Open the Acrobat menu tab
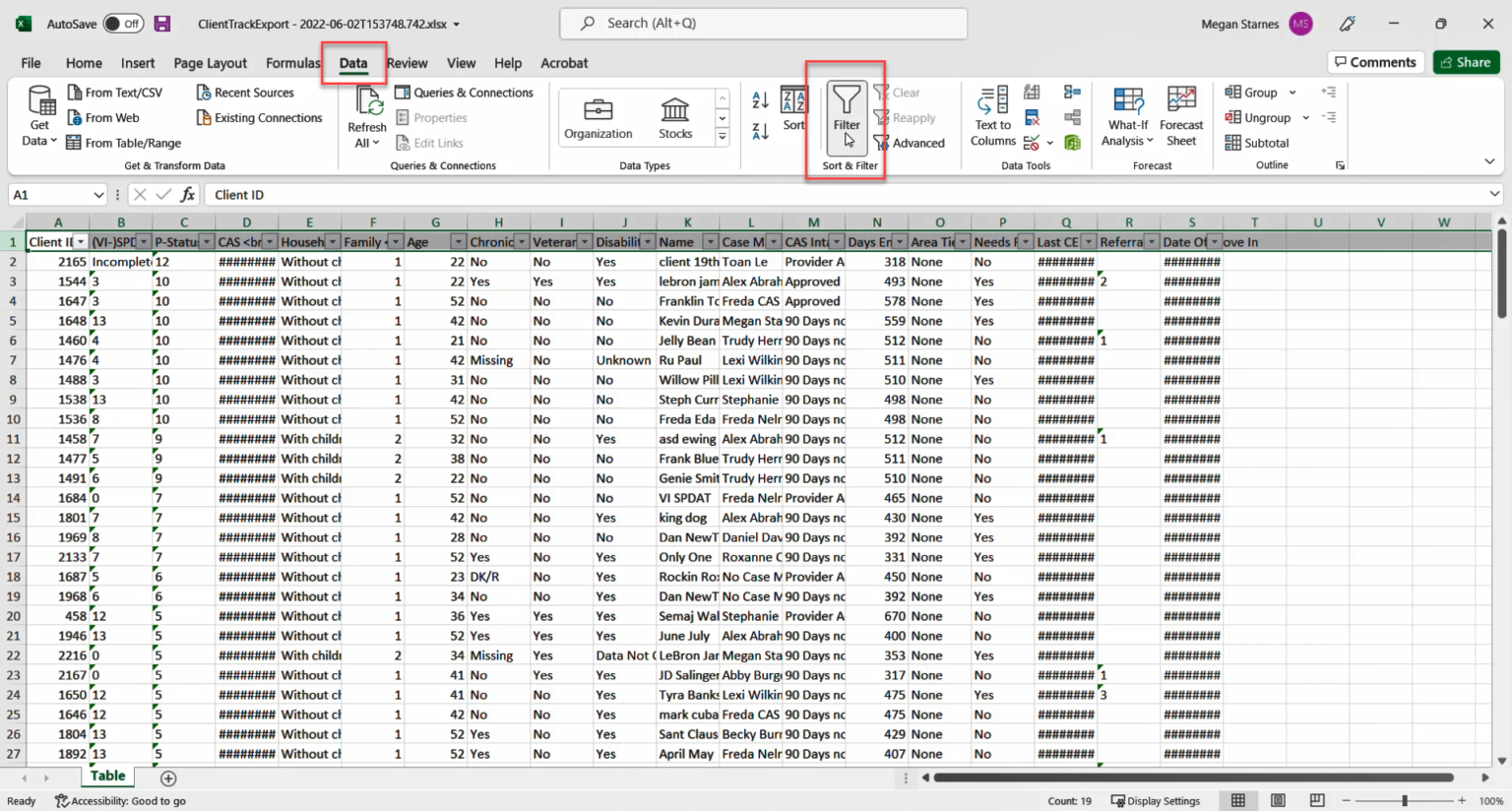Screen dimensions: 1512x811 [564, 62]
